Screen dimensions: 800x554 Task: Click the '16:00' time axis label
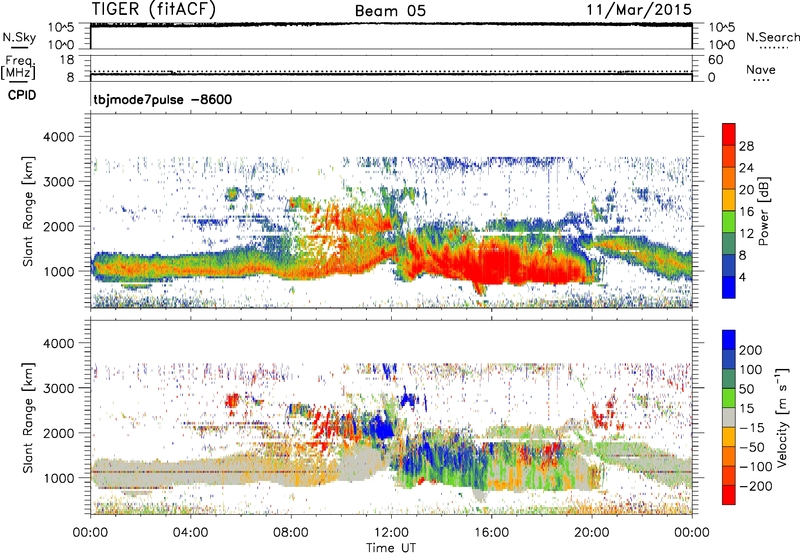491,533
